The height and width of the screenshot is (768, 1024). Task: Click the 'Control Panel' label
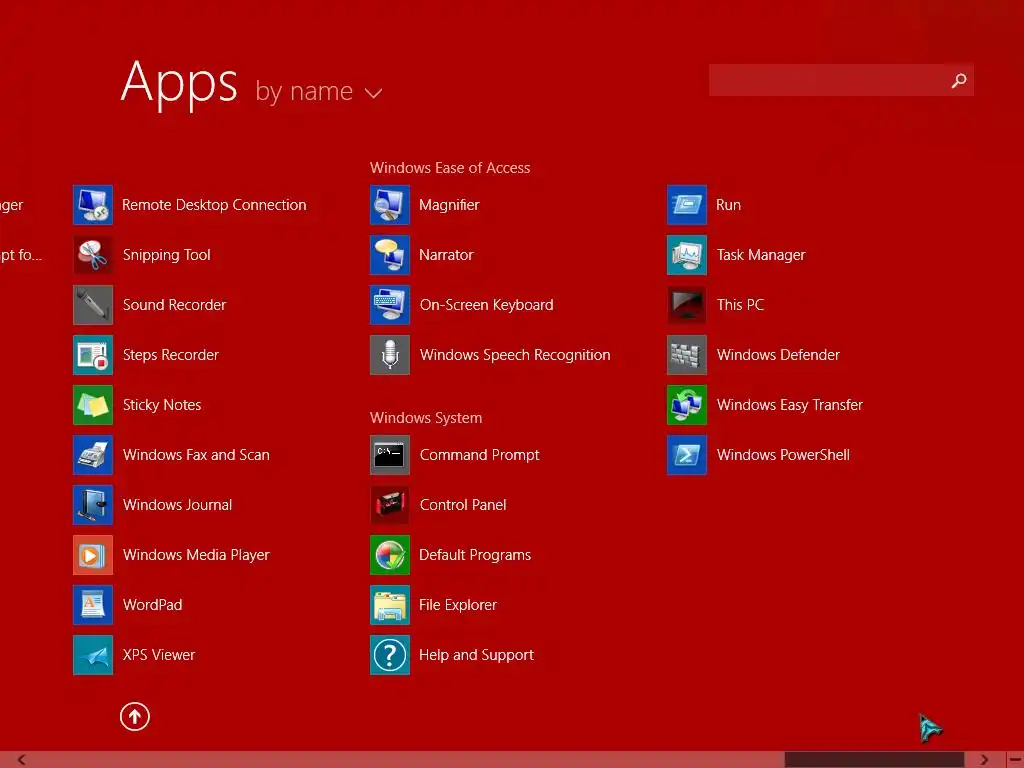click(463, 505)
